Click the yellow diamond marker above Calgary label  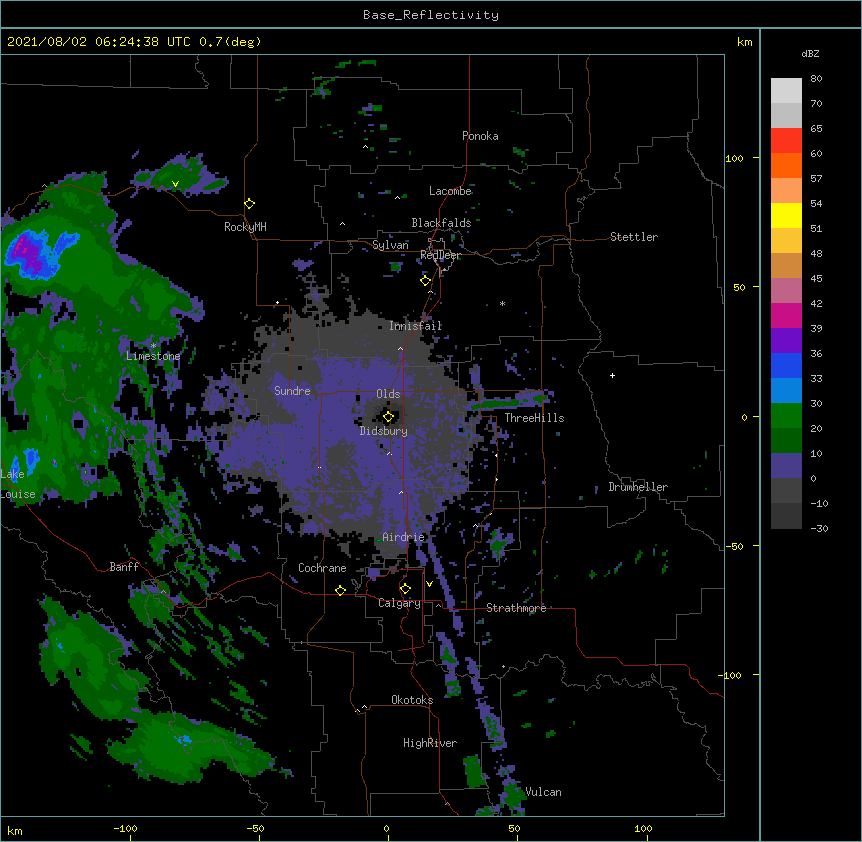coord(405,589)
